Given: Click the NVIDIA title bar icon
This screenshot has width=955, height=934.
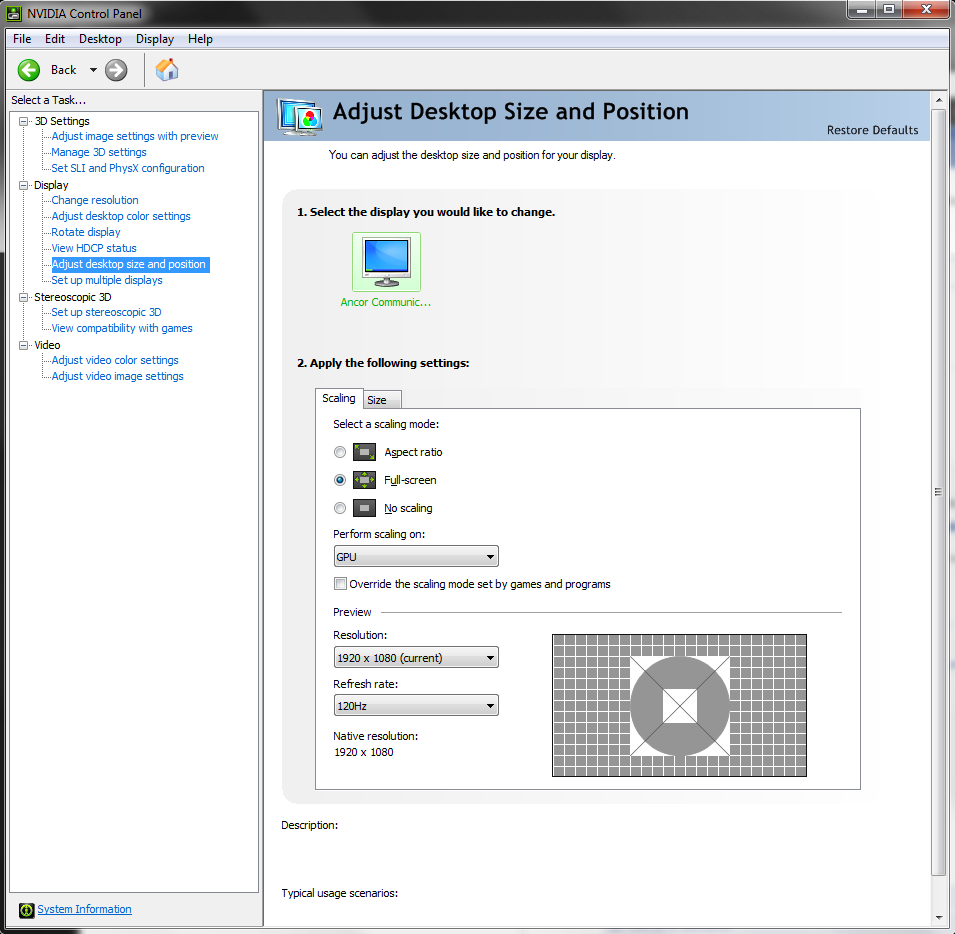Looking at the screenshot, I should point(13,13).
